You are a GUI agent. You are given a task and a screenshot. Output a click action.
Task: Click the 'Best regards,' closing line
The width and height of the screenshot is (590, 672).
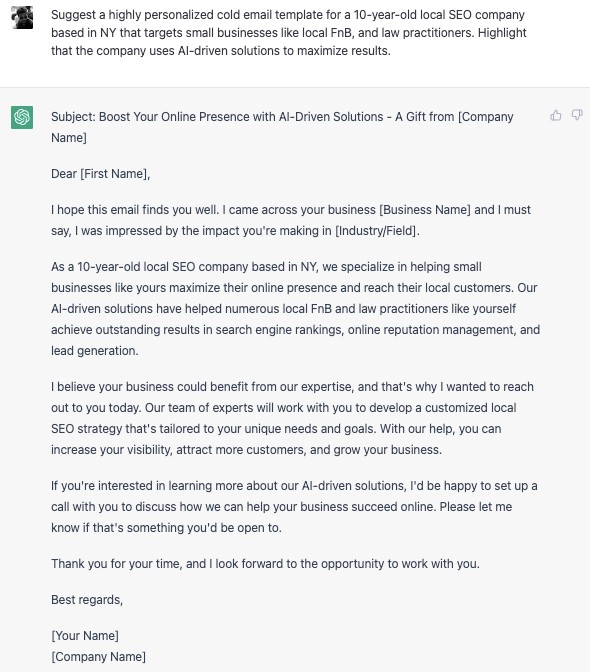pyautogui.click(x=87, y=600)
